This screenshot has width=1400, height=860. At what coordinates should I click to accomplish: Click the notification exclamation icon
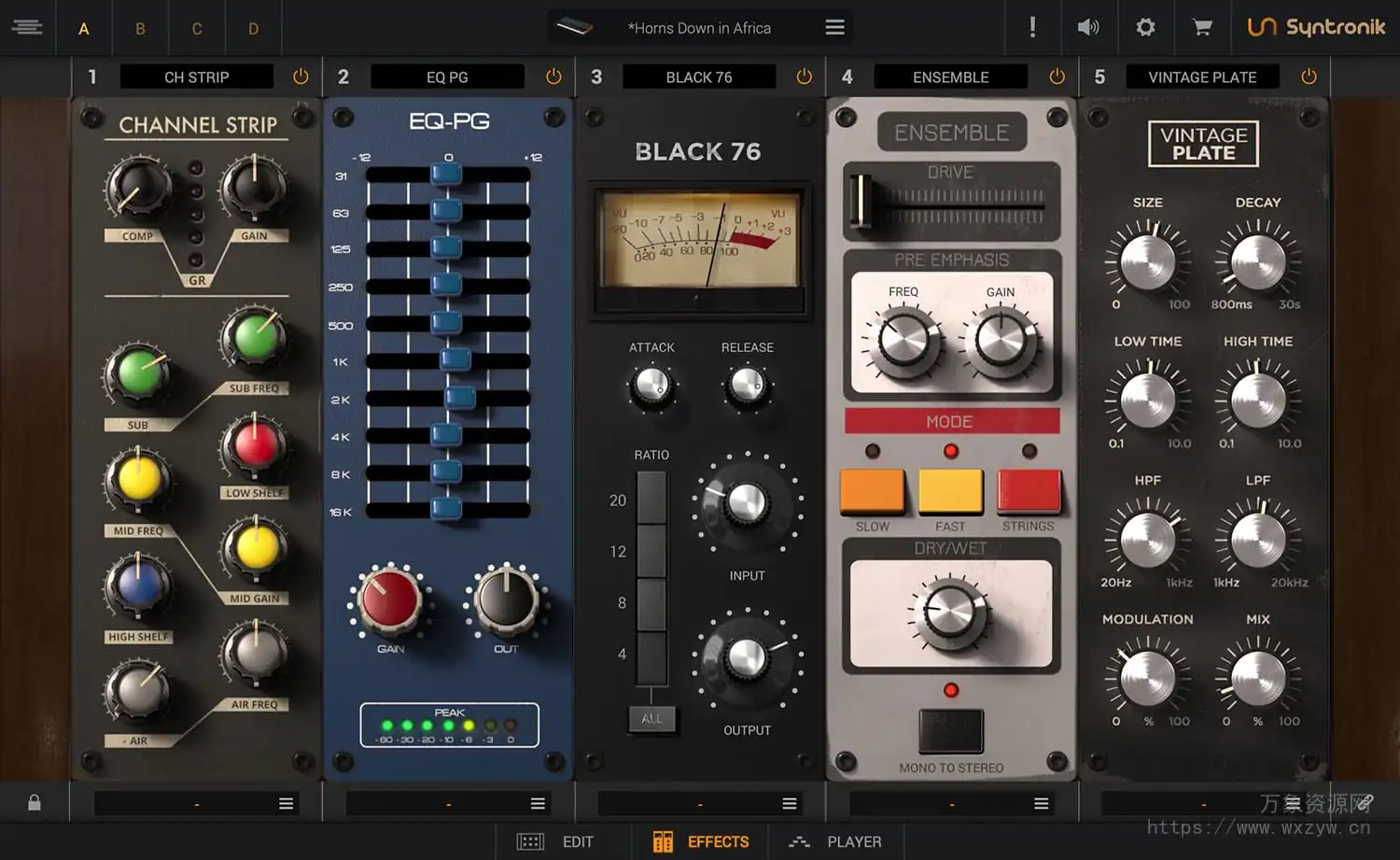tap(1033, 27)
